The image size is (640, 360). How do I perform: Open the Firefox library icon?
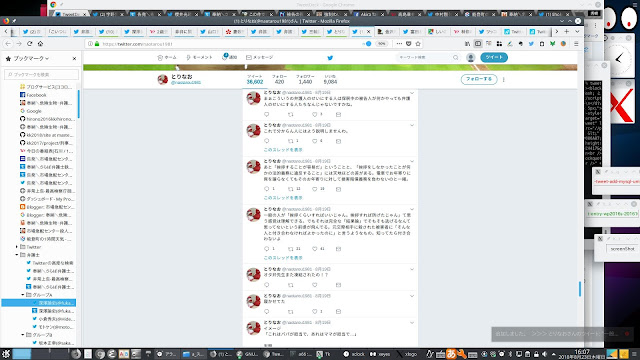pyautogui.click(x=467, y=44)
